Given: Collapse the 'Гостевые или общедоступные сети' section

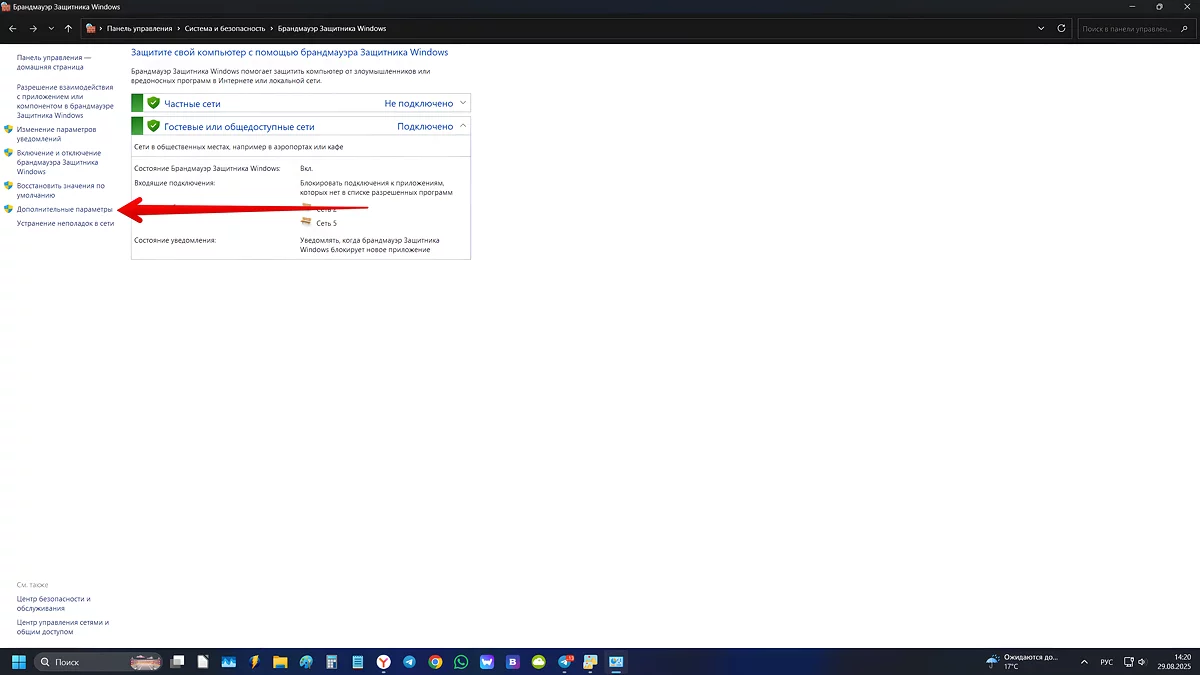Looking at the screenshot, I should (463, 127).
